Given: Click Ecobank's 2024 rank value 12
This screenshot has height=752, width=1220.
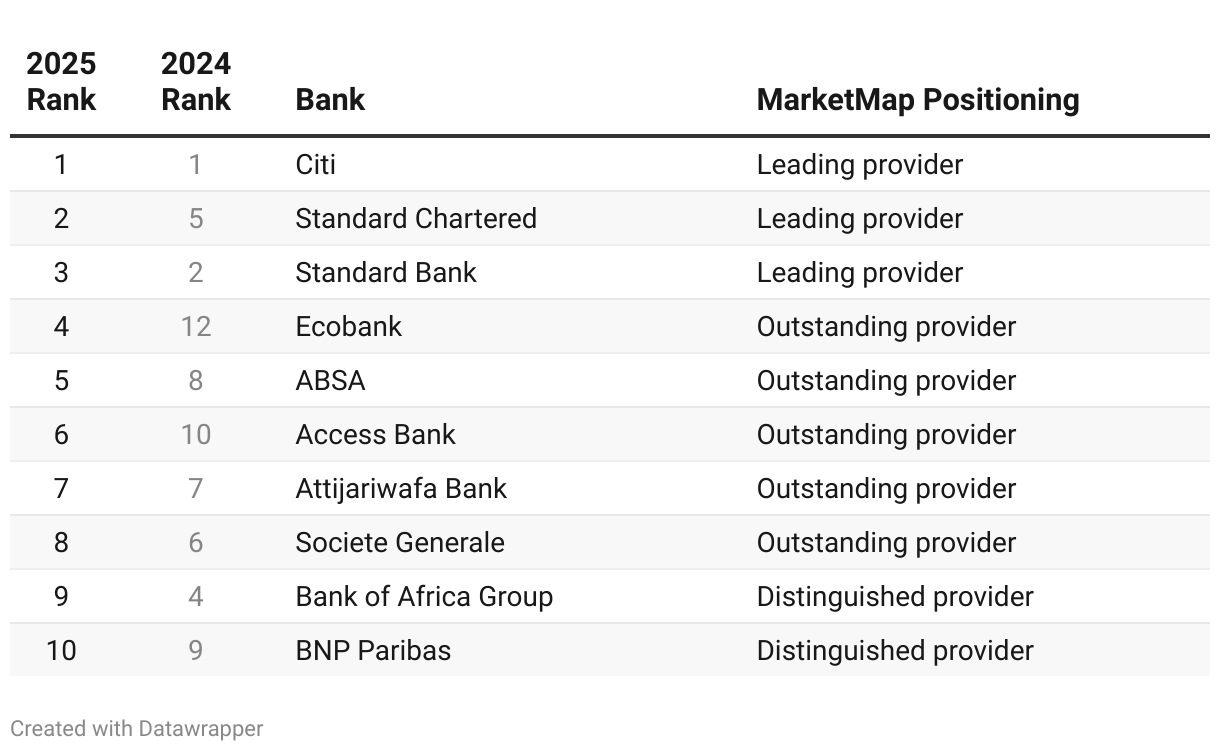Looking at the screenshot, I should tap(196, 327).
